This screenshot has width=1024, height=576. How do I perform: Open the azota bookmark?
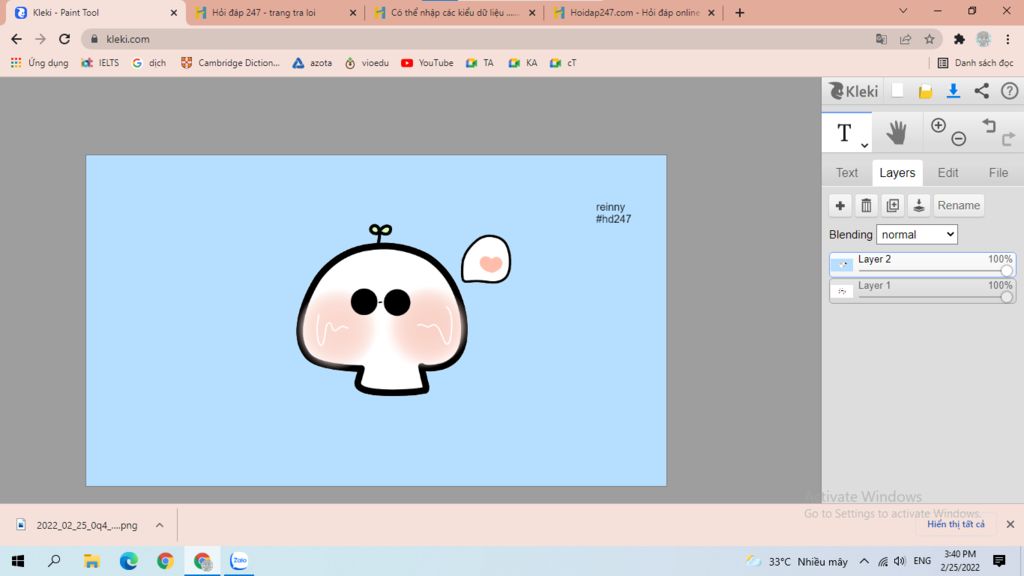click(x=312, y=63)
